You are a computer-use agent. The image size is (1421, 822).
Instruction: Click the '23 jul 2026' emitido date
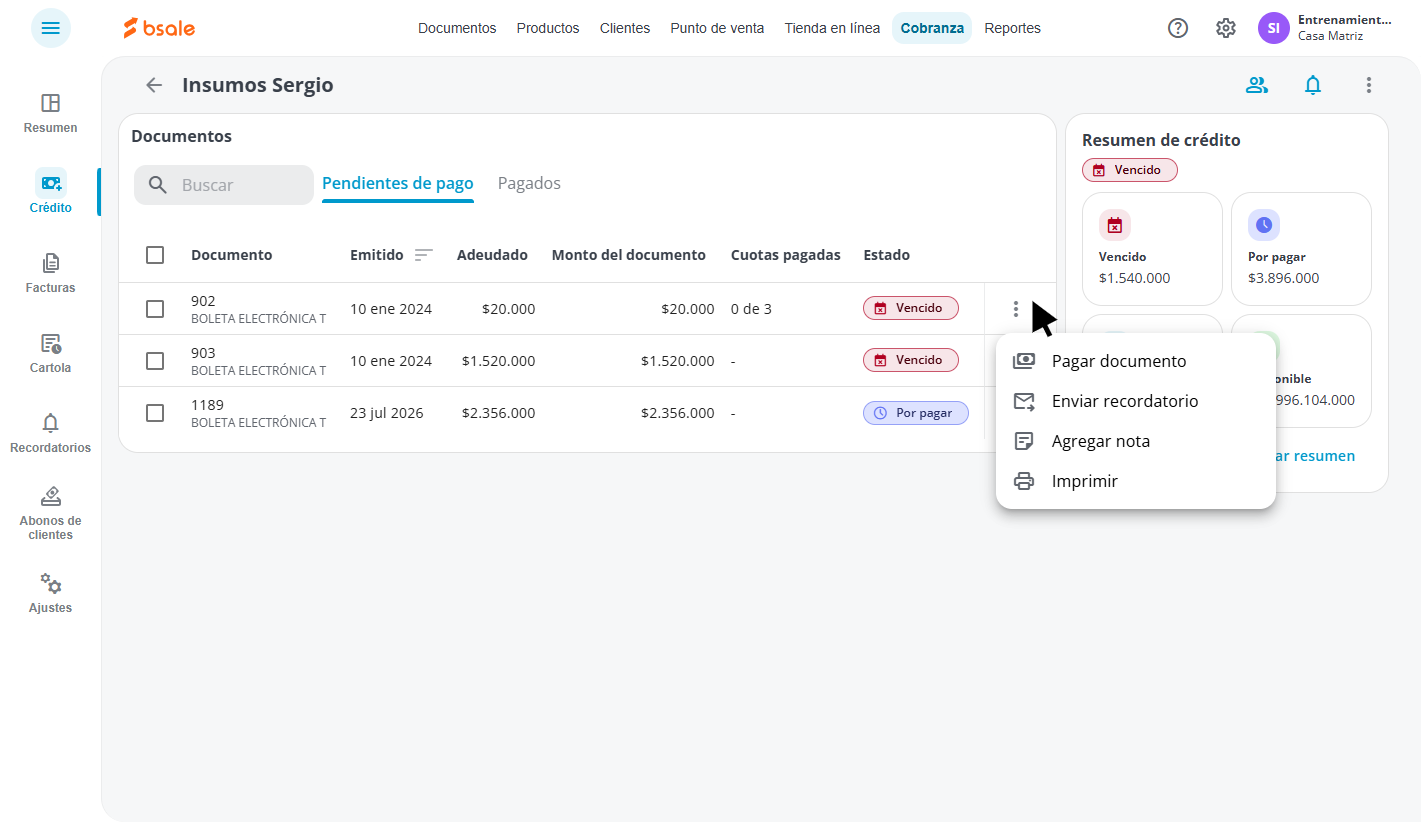point(387,413)
